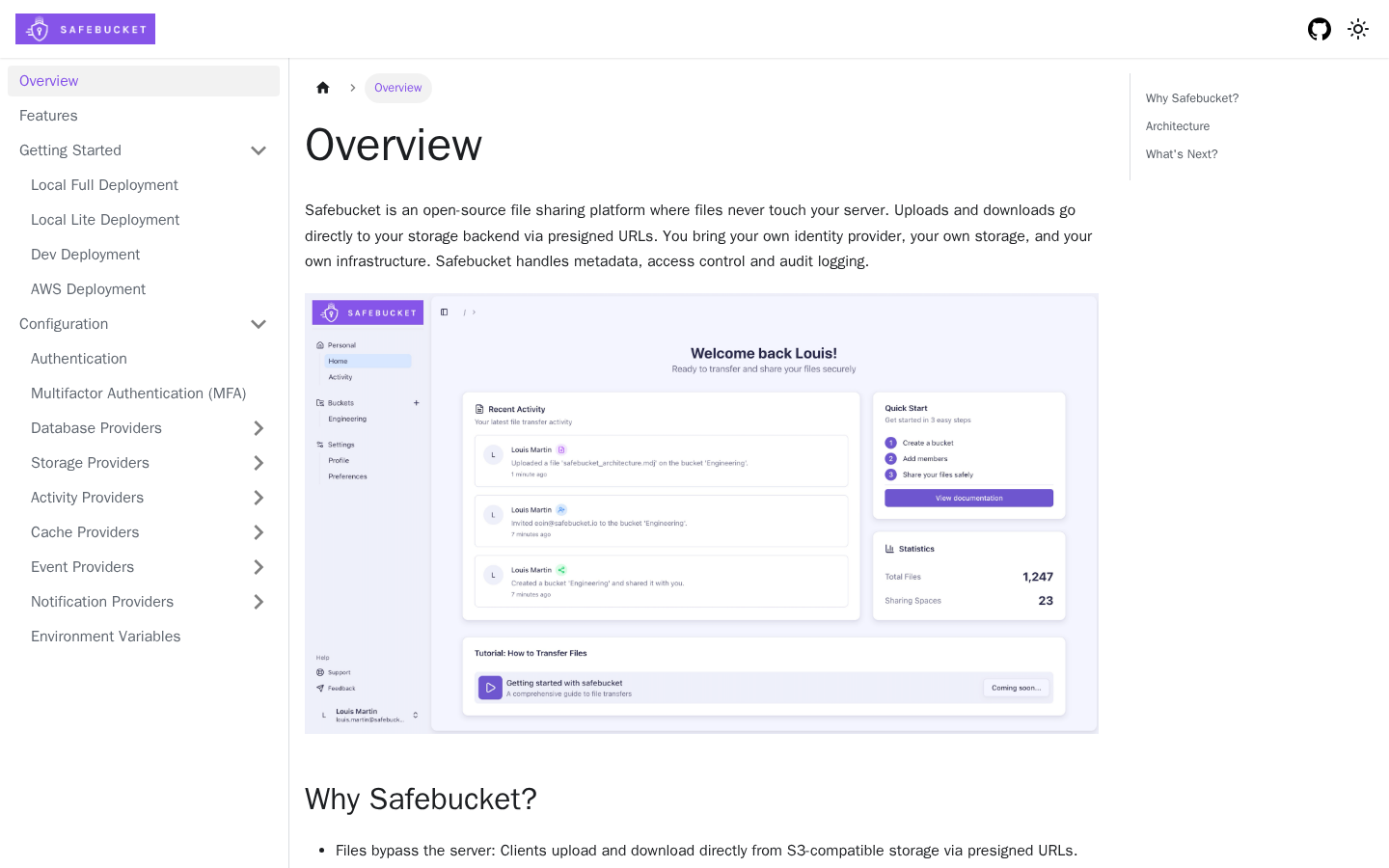
Task: Expand Database Providers submenu arrow
Action: click(x=259, y=428)
